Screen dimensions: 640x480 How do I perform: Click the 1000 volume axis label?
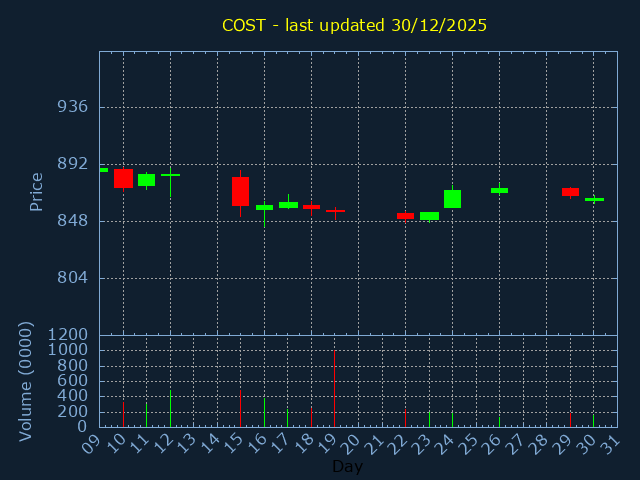click(68, 350)
